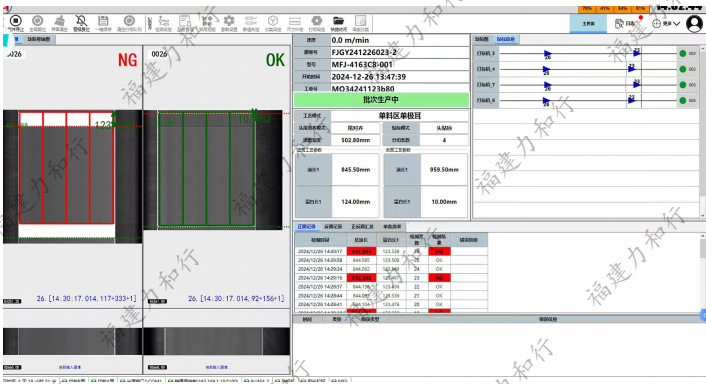Click the film roll number FJGY241226023-2 field
Image resolution: width=706 pixels, height=384 pixels.
[399, 52]
